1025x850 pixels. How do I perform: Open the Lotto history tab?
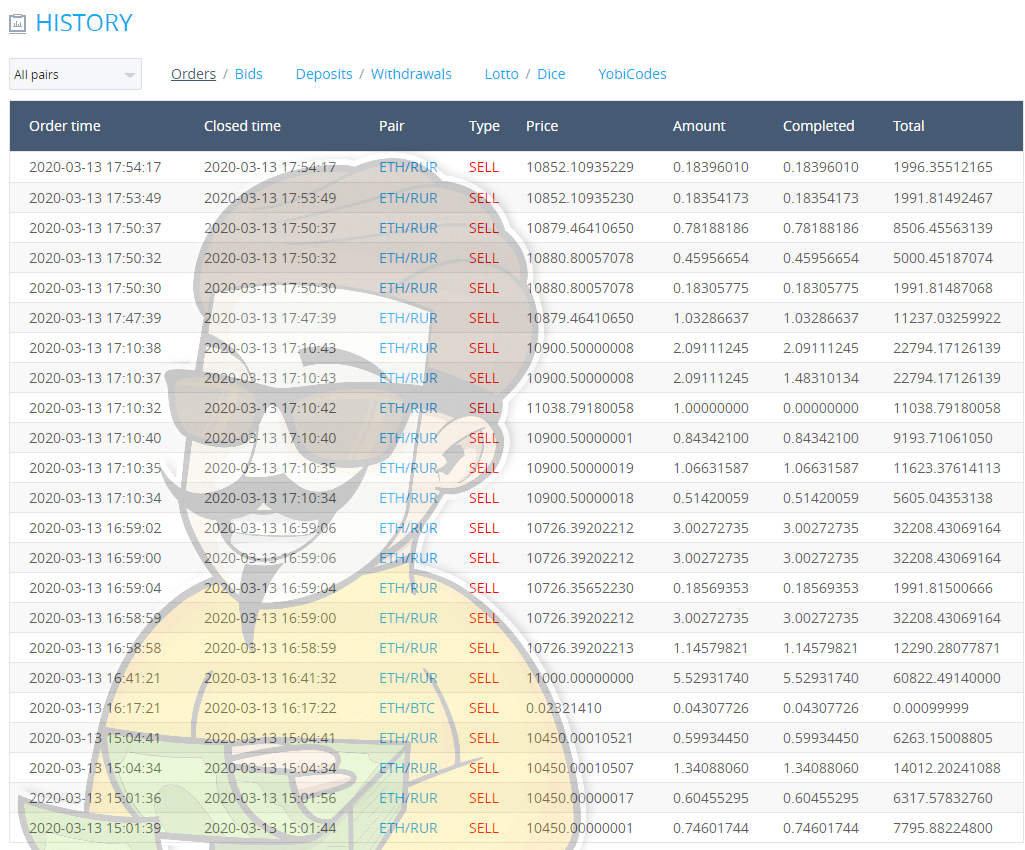(x=501, y=74)
